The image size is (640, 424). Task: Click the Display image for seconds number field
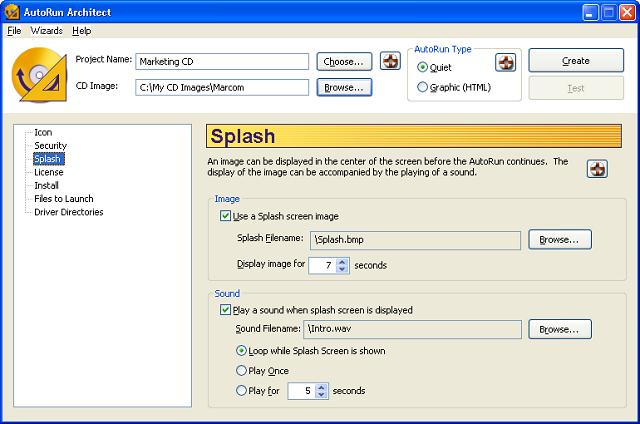(322, 265)
